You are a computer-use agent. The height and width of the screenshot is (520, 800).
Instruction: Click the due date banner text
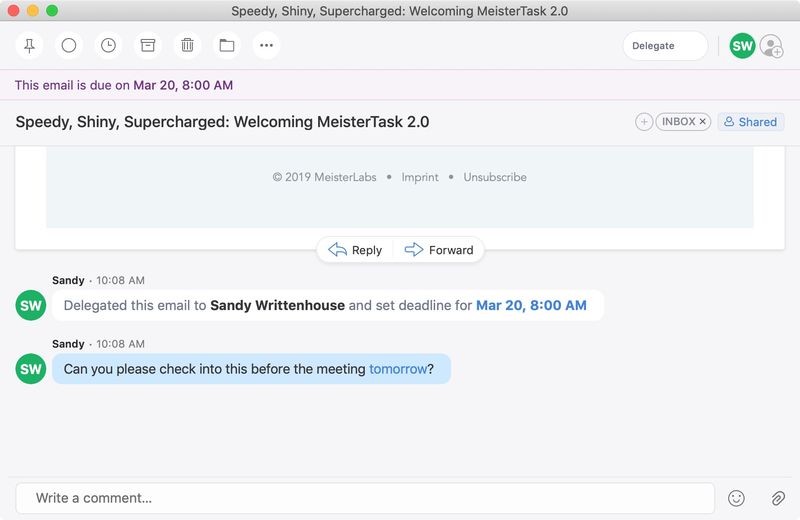click(x=124, y=85)
